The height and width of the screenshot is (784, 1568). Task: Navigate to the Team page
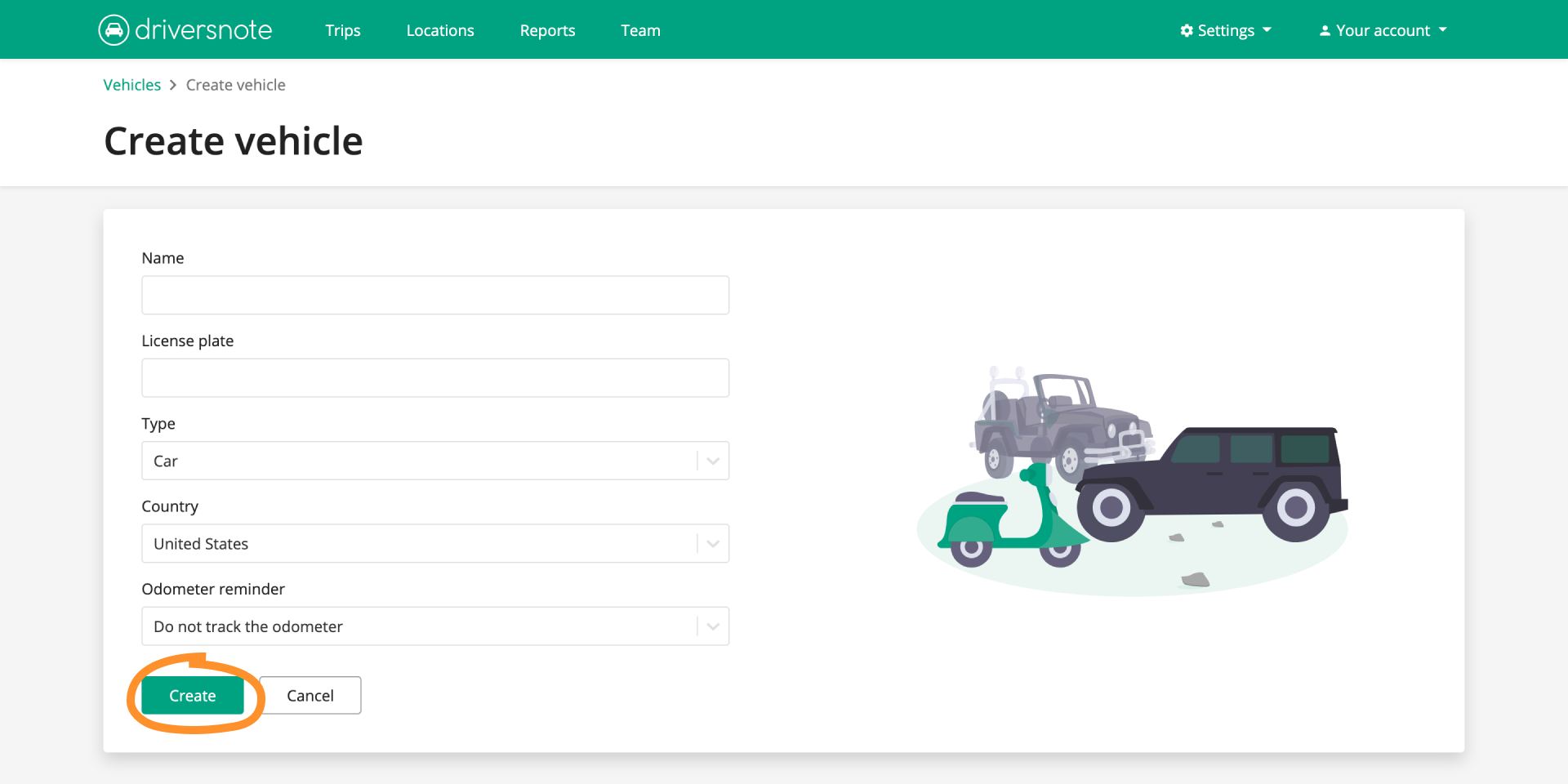coord(640,30)
